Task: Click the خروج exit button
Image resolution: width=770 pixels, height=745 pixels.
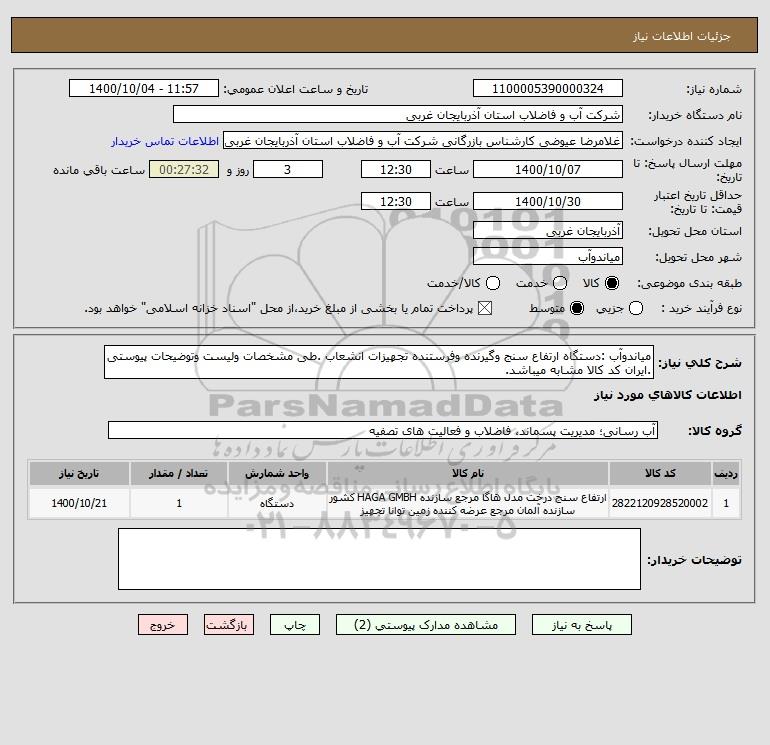Action: pyautogui.click(x=163, y=625)
